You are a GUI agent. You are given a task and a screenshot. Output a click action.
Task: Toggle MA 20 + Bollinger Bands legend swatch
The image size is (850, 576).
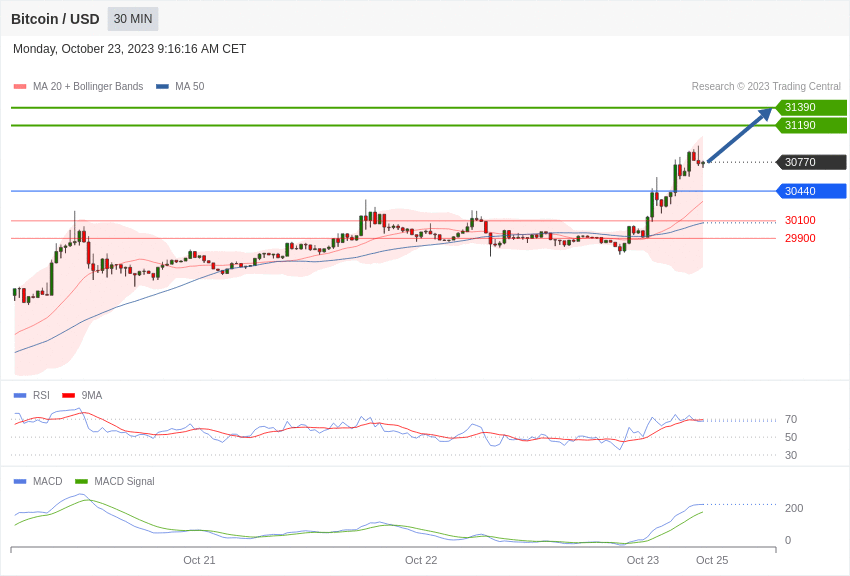(20, 87)
